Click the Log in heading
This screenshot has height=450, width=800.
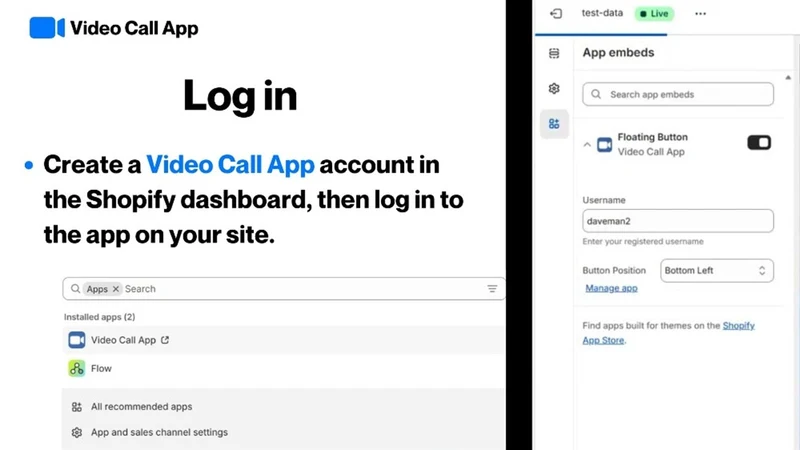pos(240,96)
